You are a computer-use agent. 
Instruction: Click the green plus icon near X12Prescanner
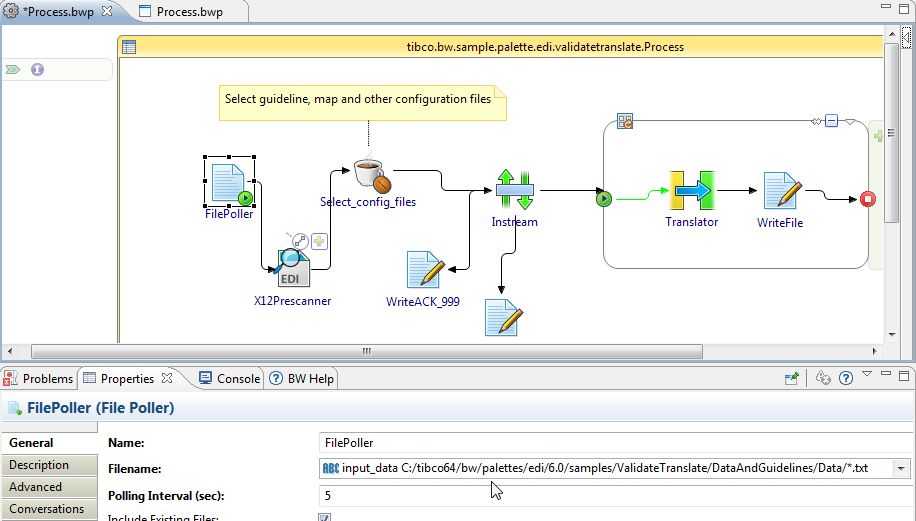(319, 241)
